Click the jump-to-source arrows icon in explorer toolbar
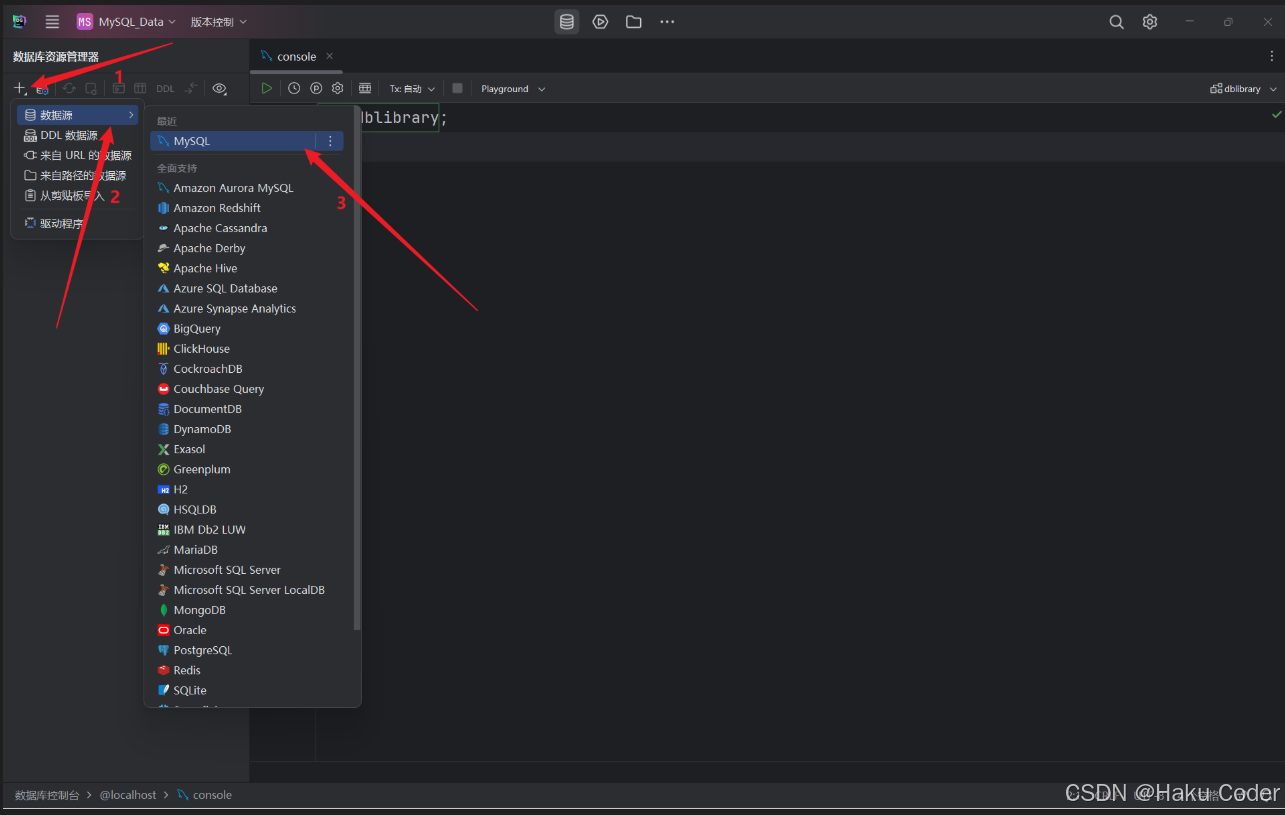1285x815 pixels. 191,89
